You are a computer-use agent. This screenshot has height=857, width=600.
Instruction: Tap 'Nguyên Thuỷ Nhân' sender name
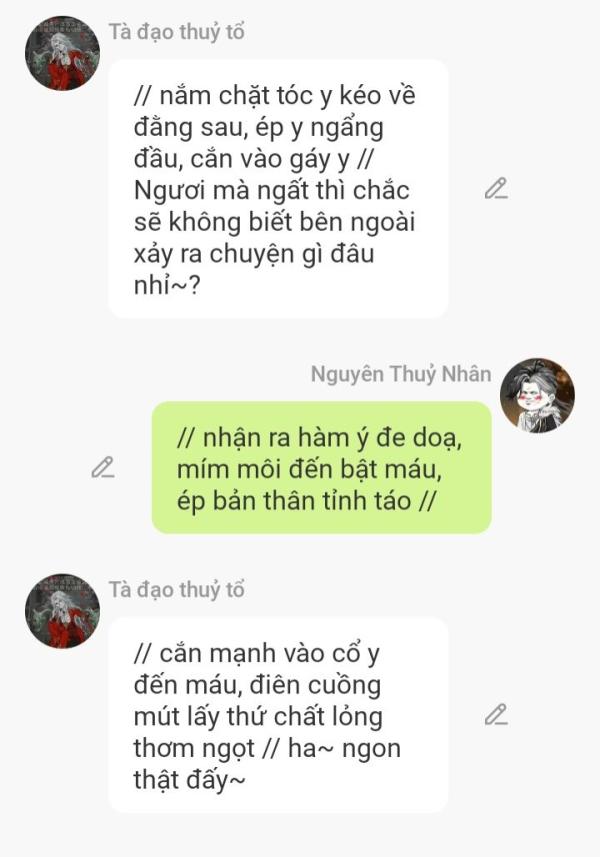click(x=401, y=374)
